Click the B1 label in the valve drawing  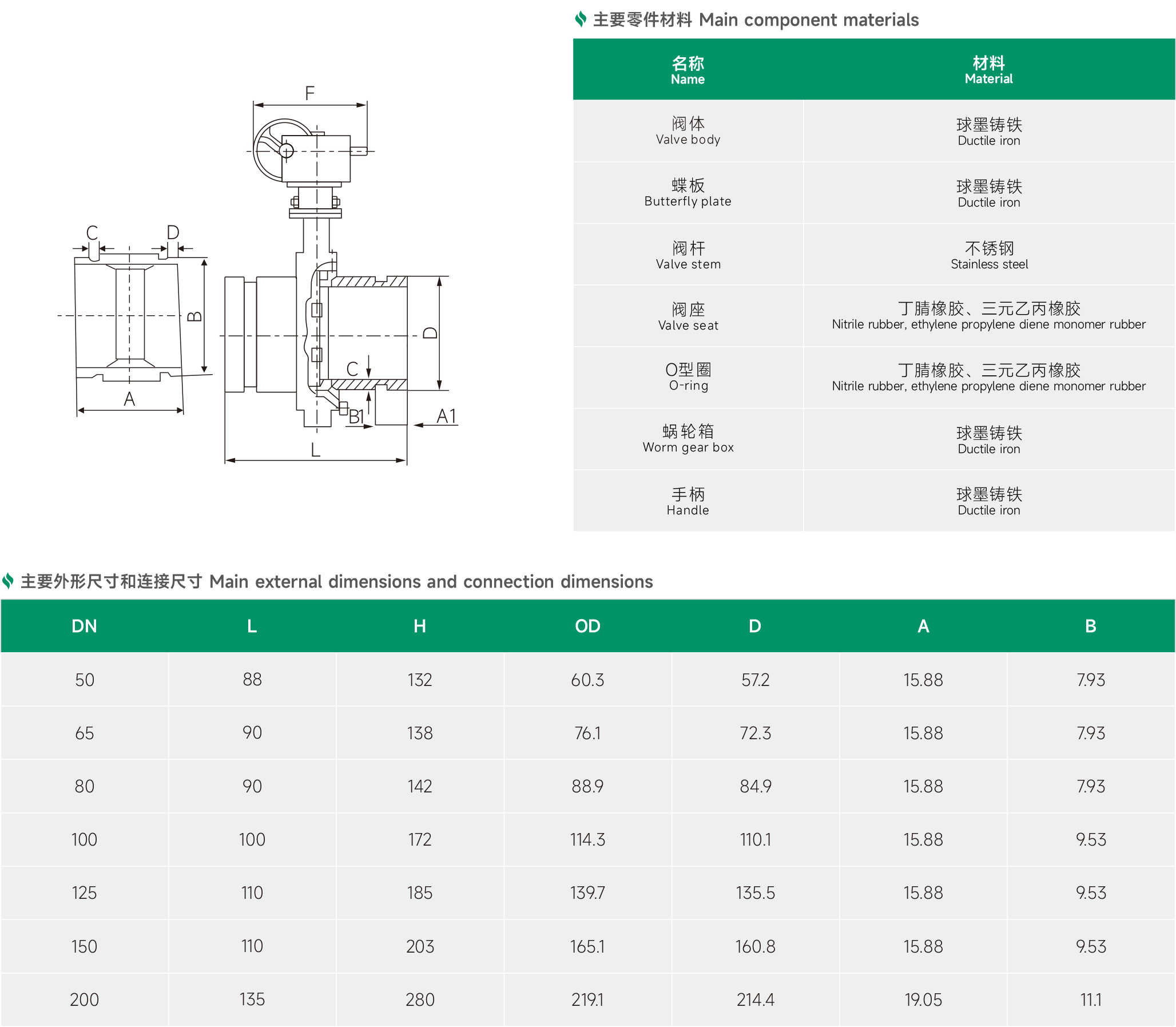(356, 417)
